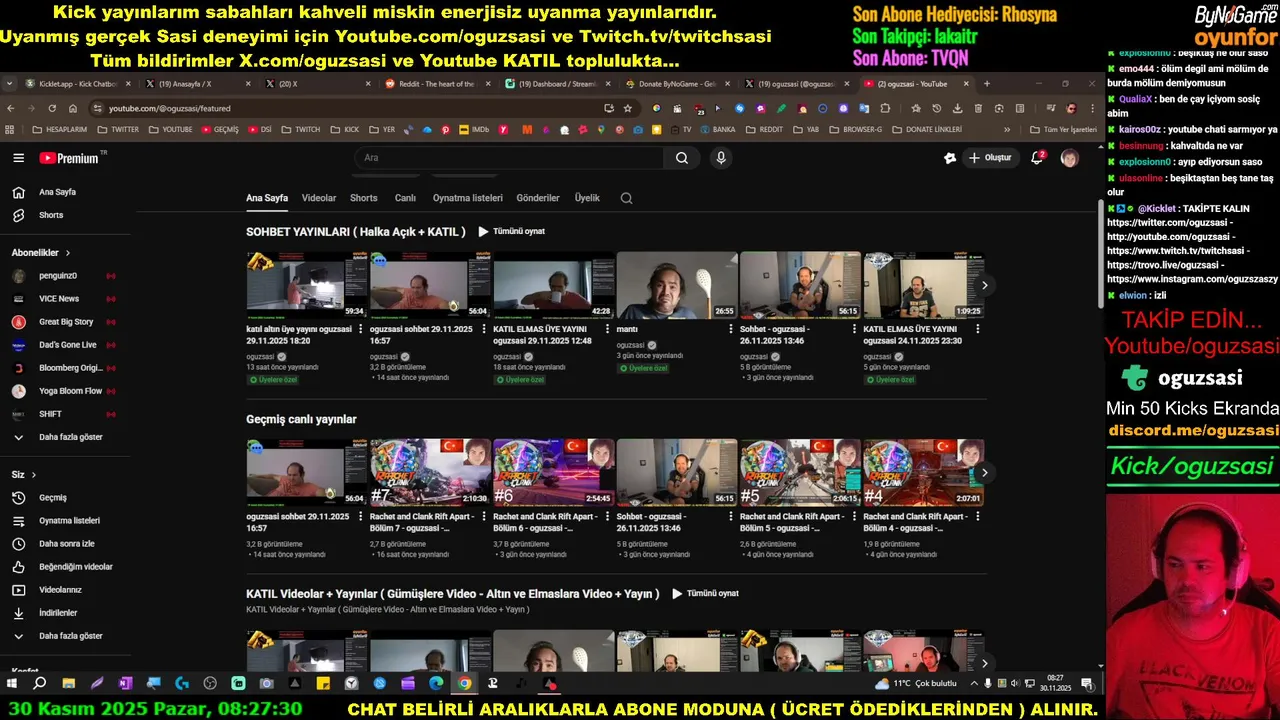The width and height of the screenshot is (1280, 720).
Task: Open Daha sonra izle list
Action: click(x=65, y=544)
